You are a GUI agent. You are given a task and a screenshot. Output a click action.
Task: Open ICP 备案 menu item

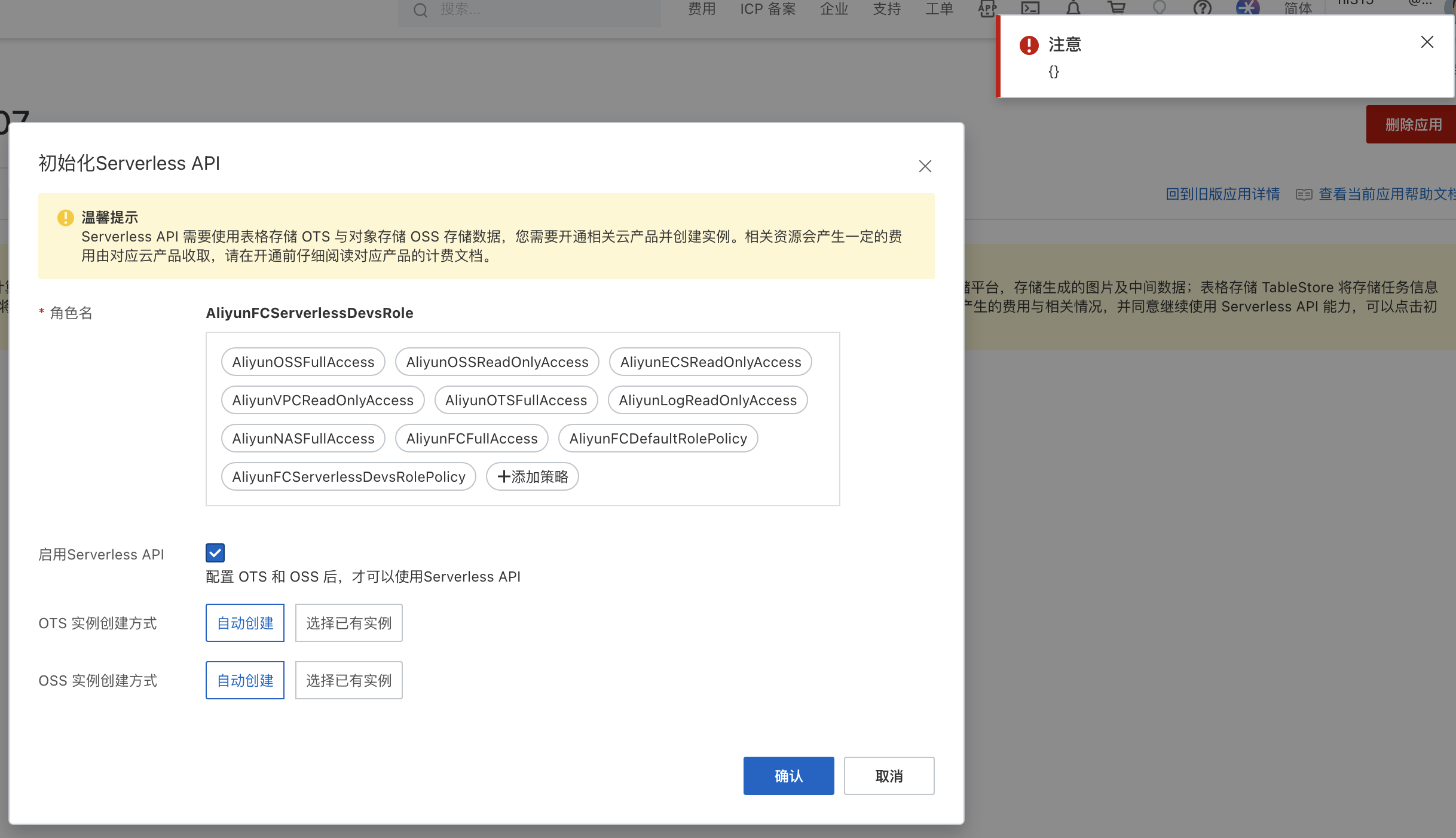768,9
